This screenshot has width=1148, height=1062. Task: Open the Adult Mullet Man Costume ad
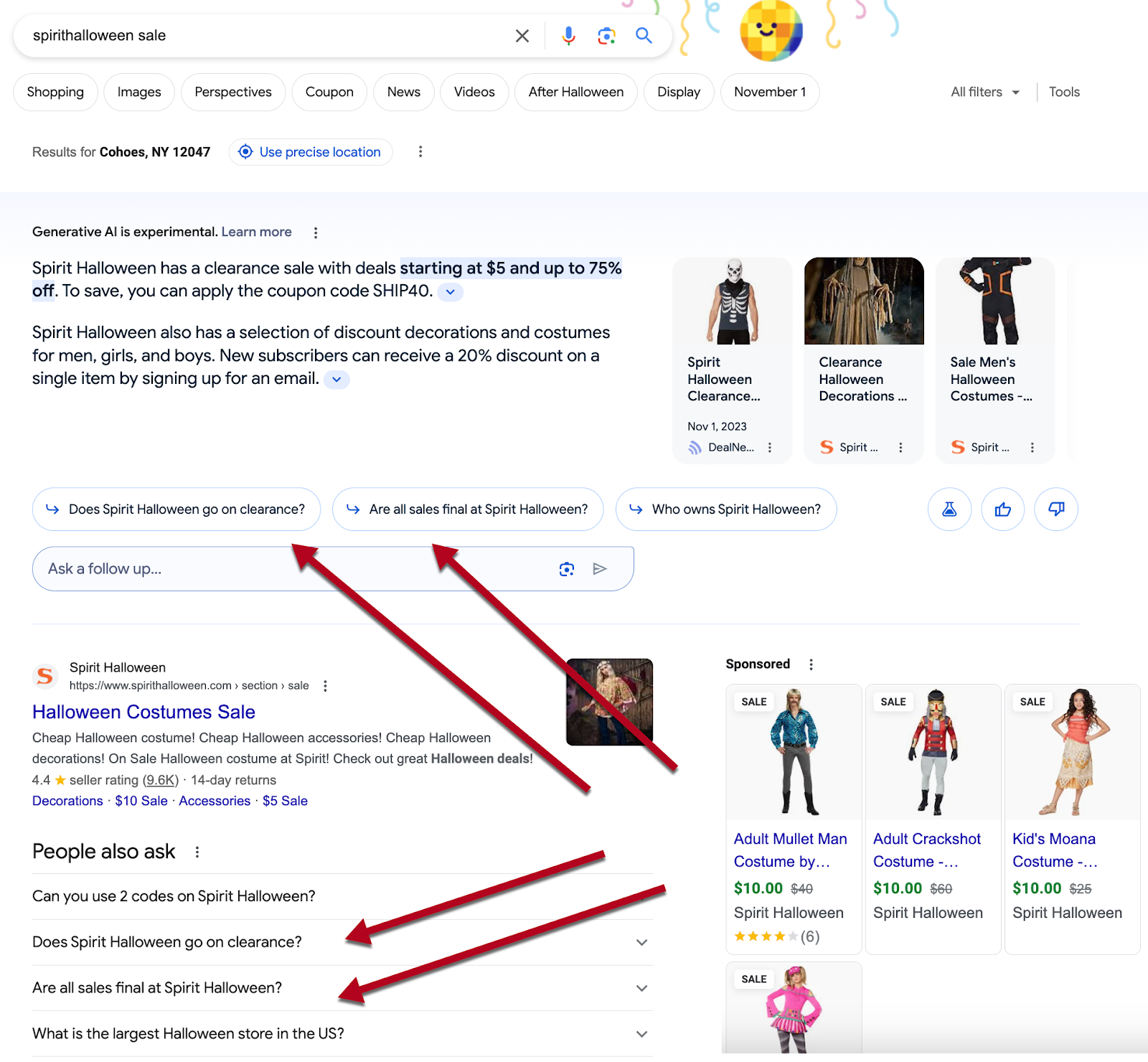(794, 819)
